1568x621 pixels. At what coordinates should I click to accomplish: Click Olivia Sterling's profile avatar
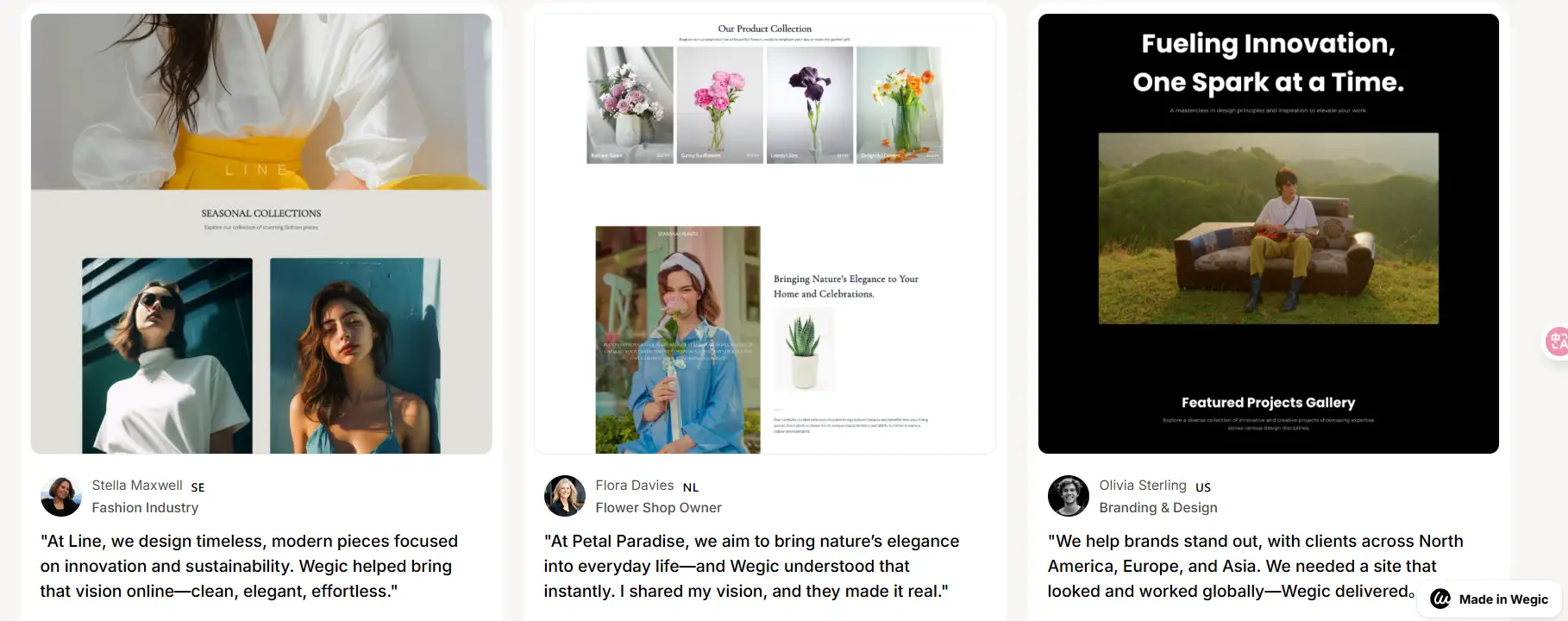1069,496
